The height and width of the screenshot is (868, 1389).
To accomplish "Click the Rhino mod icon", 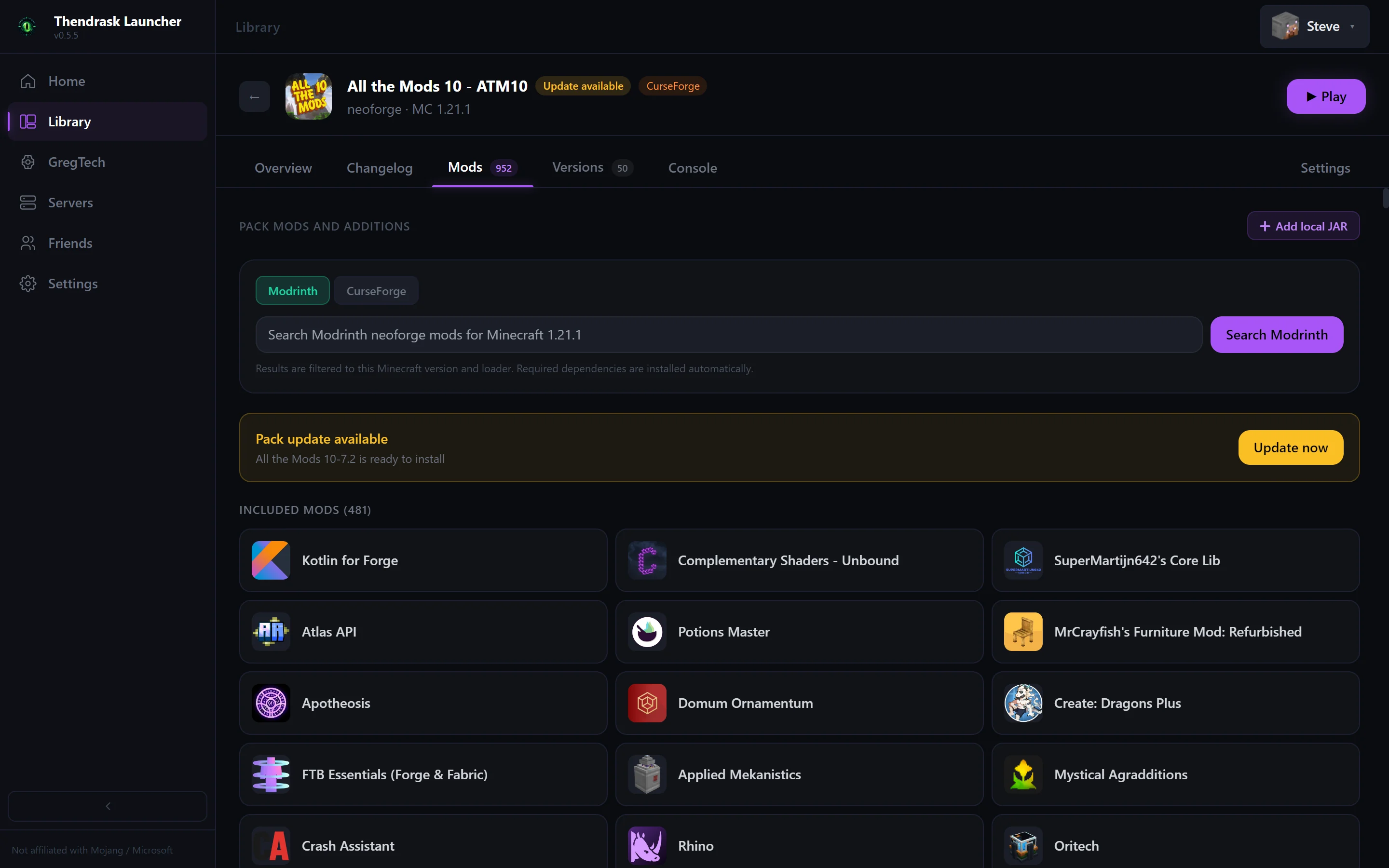I will coord(647,846).
